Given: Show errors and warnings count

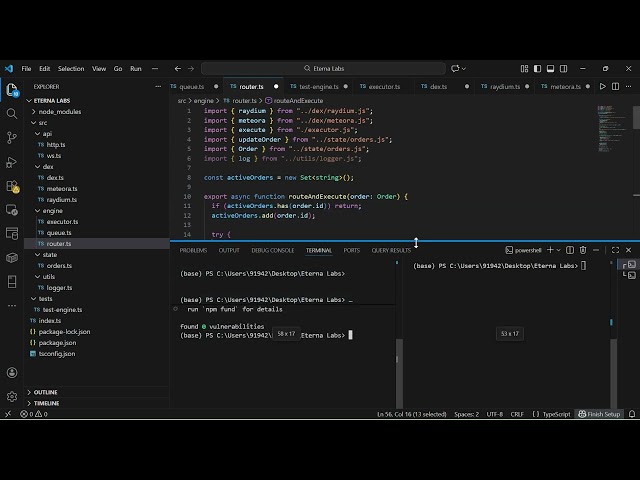Looking at the screenshot, I should [34, 414].
